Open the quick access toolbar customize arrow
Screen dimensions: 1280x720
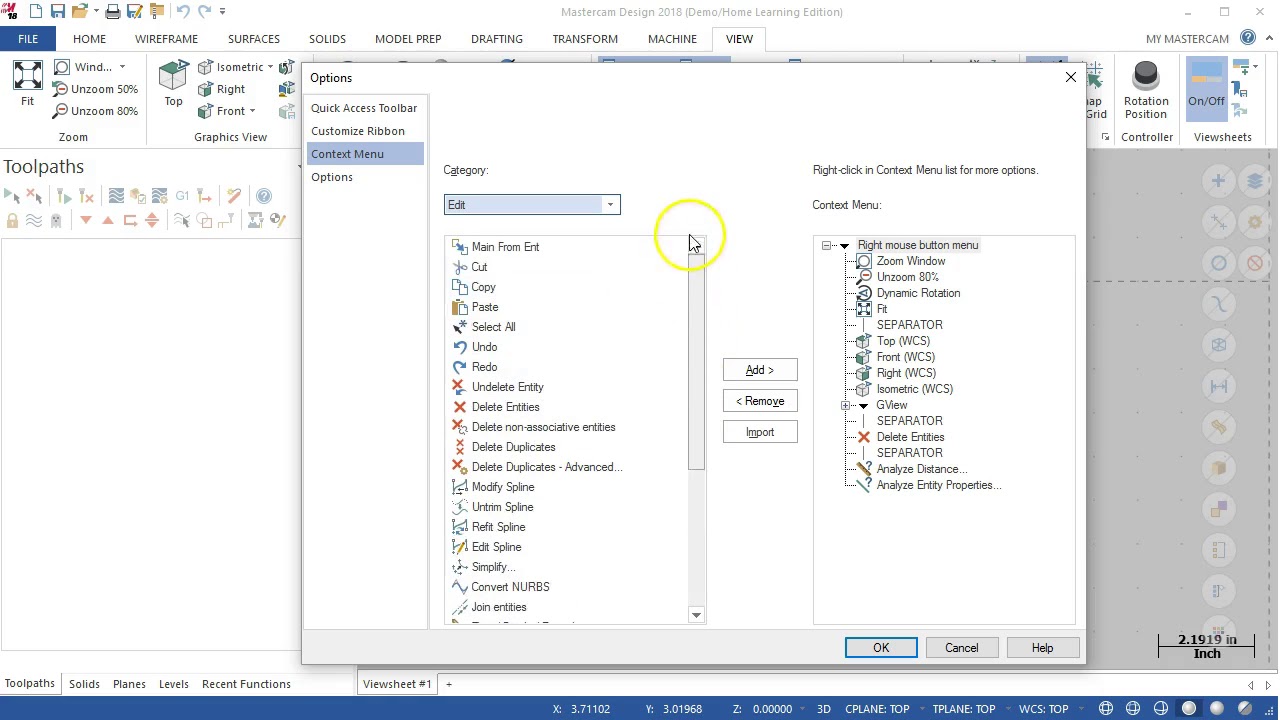click(222, 12)
